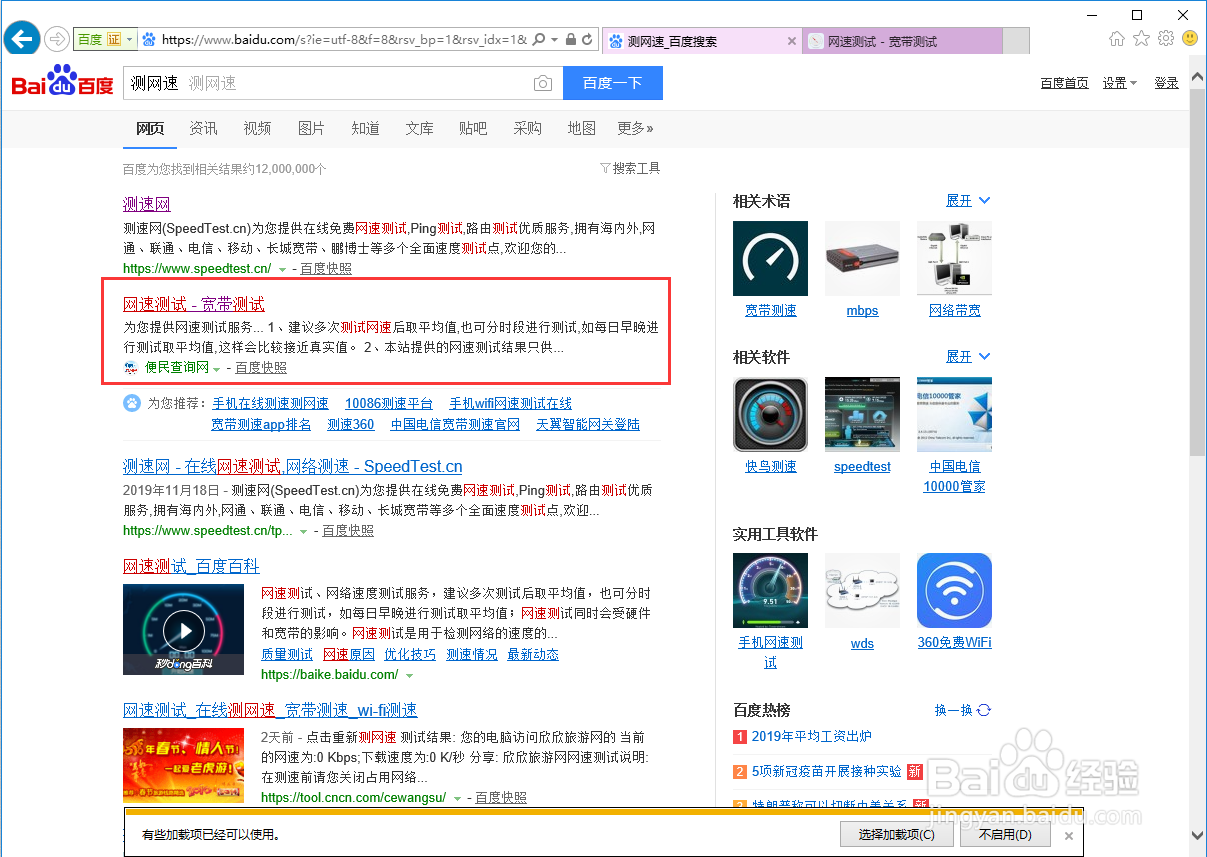This screenshot has width=1207, height=857.
Task: Open 2019年平均工资出炉 hot topic
Action: click(811, 737)
